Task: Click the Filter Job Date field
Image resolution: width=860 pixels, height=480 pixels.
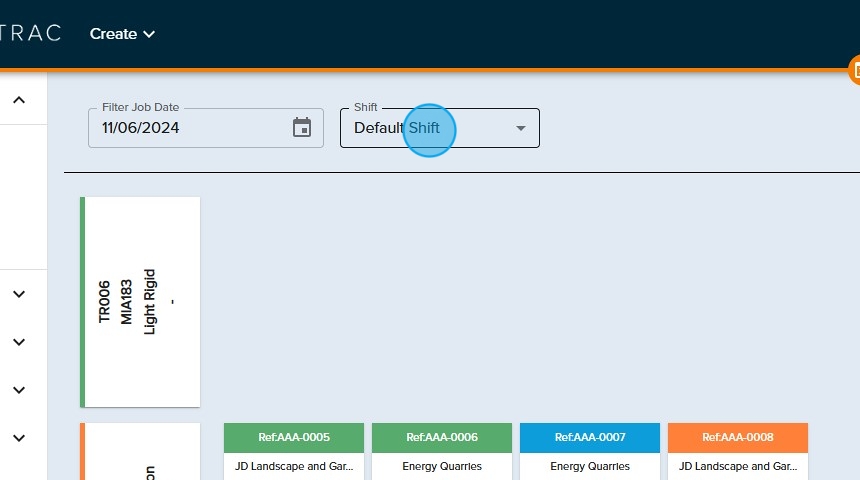Action: click(x=190, y=128)
